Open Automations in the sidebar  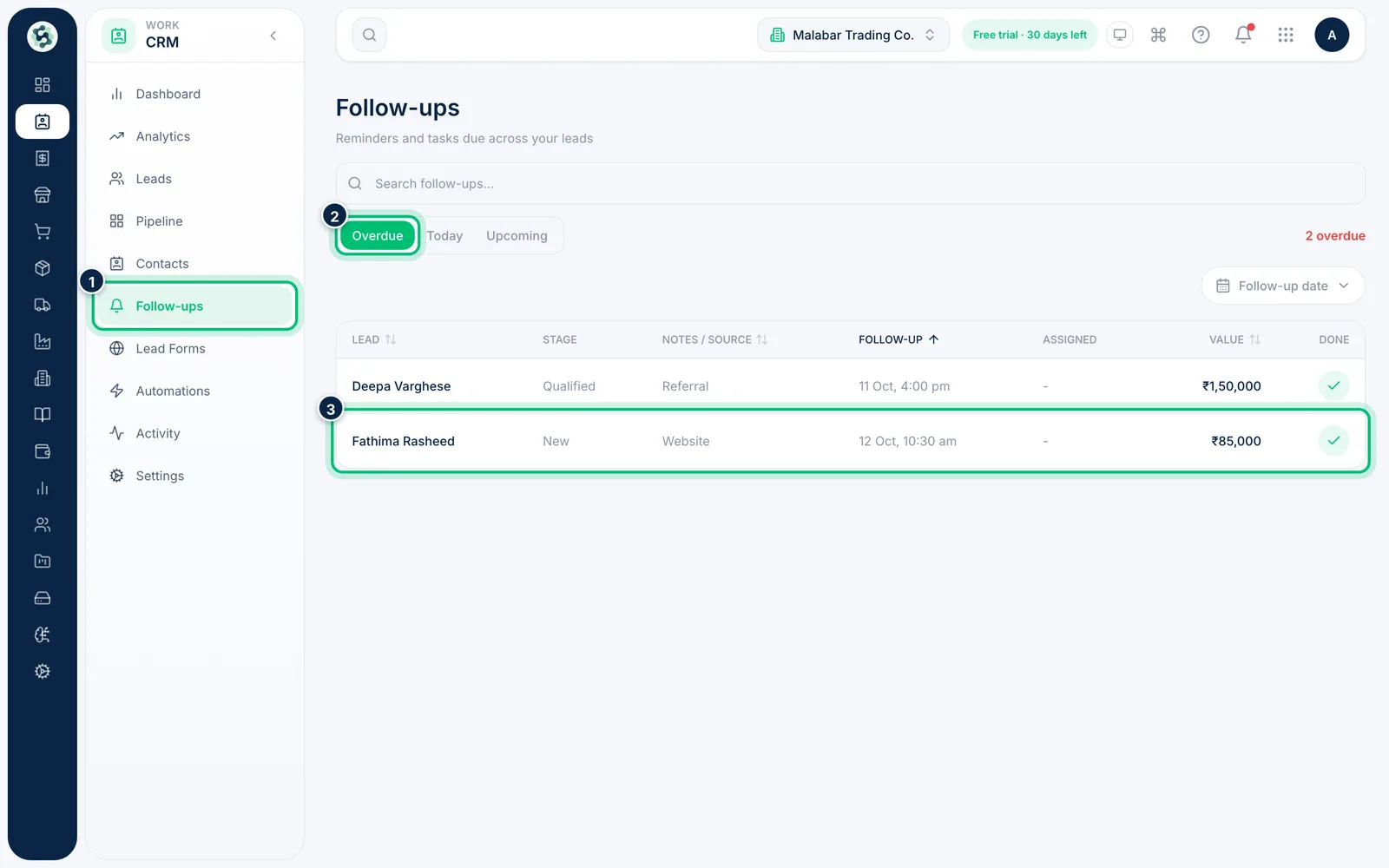pyautogui.click(x=194, y=391)
